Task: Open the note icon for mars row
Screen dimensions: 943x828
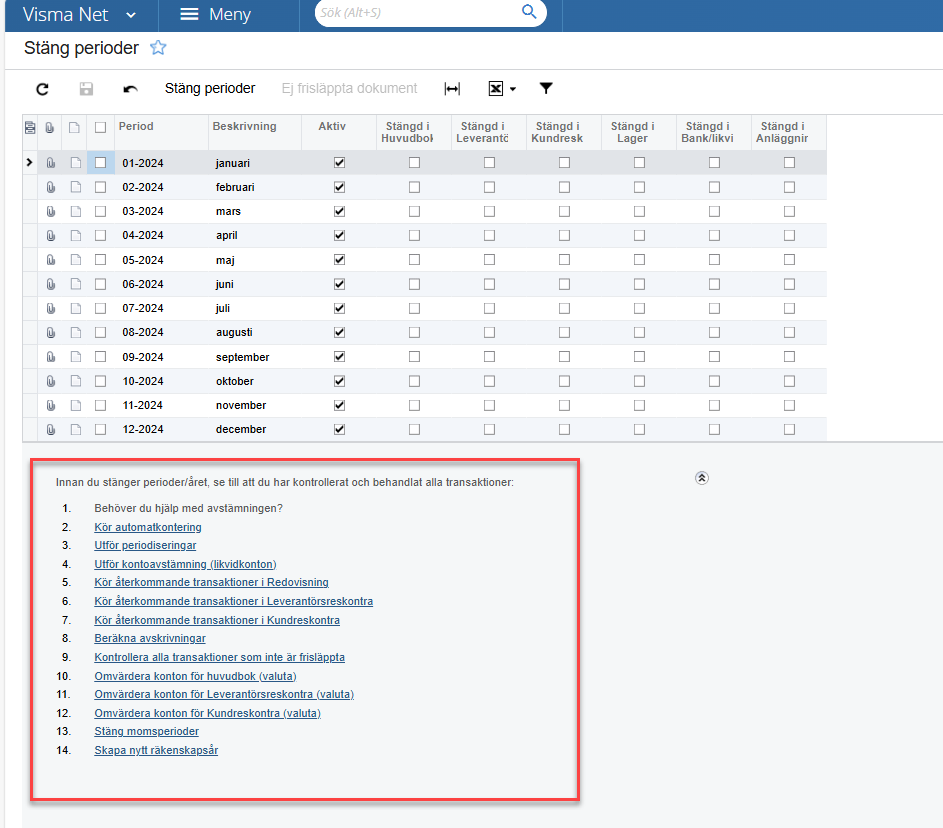Action: (74, 211)
